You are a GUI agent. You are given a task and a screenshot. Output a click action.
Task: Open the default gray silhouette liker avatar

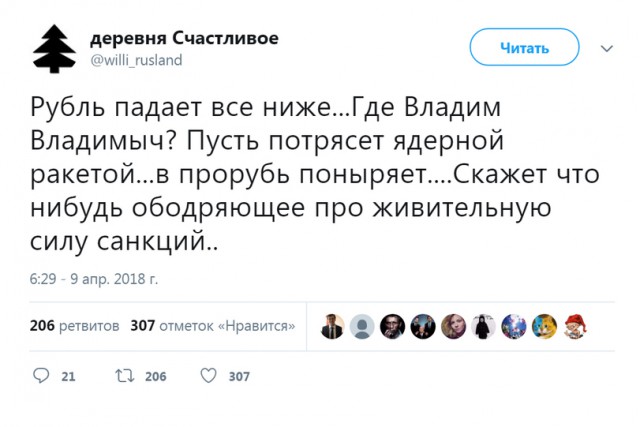click(x=362, y=325)
